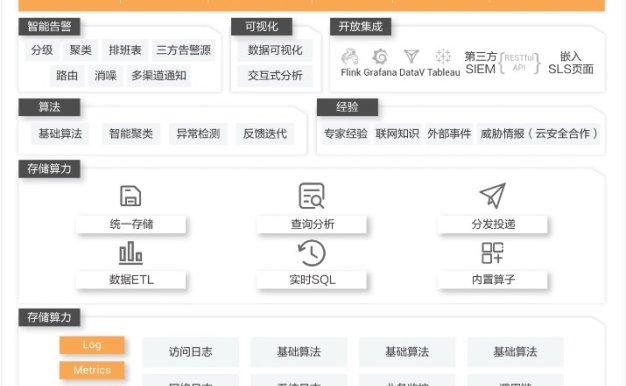
Task: Click the Tableau cross icon
Action: pos(443,57)
